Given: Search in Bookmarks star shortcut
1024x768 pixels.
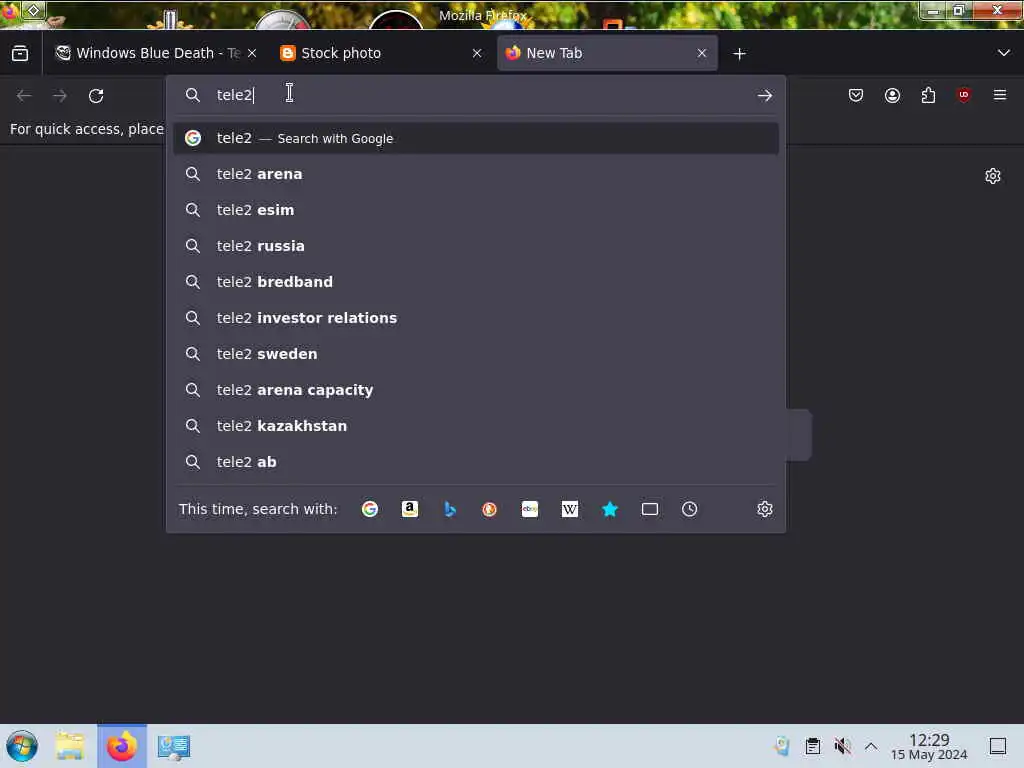Looking at the screenshot, I should coord(609,509).
